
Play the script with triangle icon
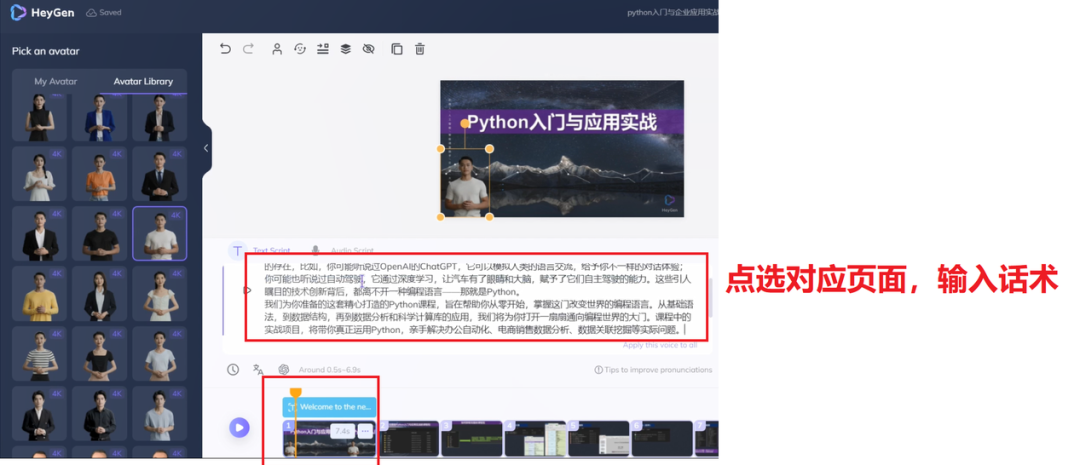(x=247, y=290)
